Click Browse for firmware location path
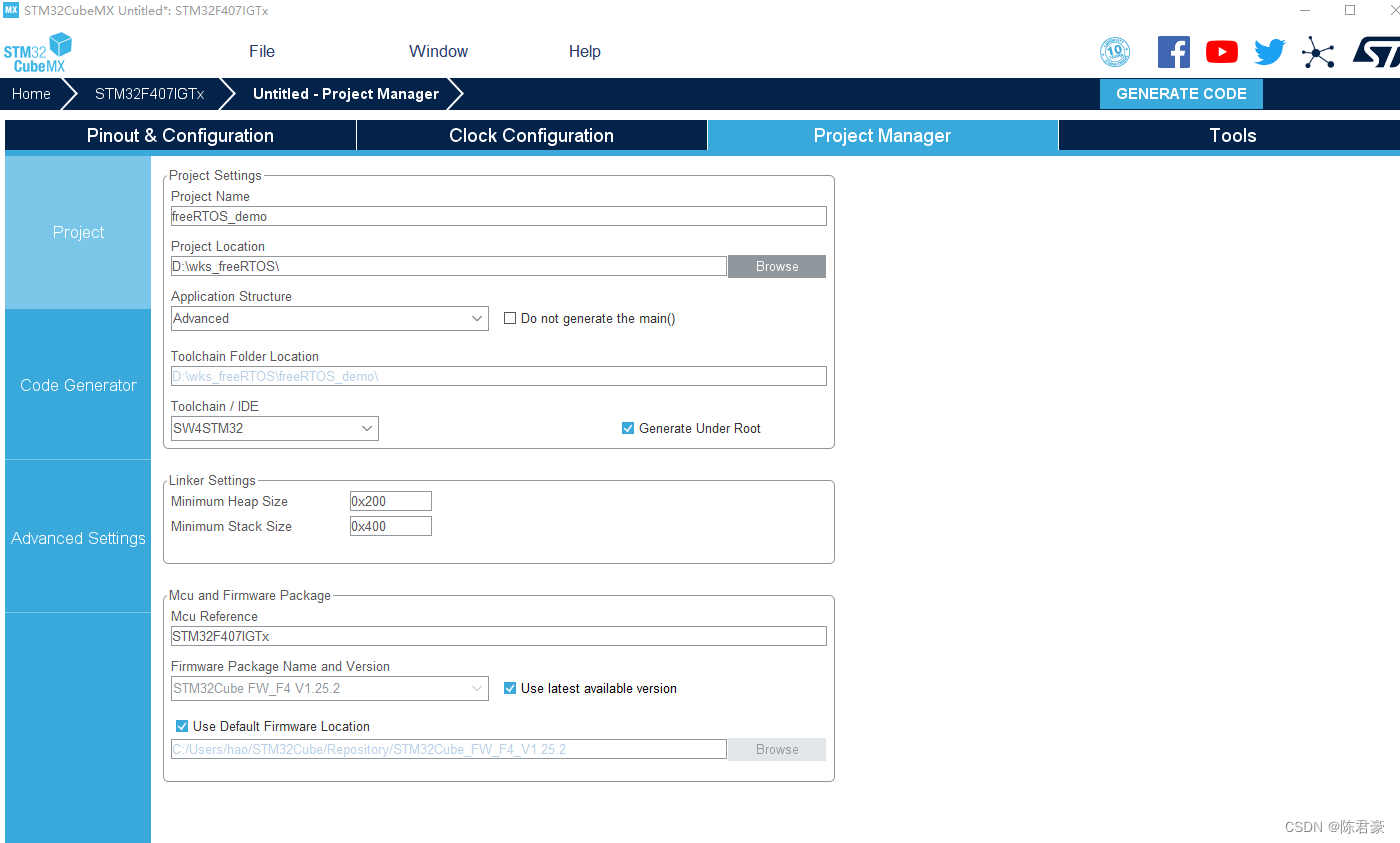 click(777, 749)
